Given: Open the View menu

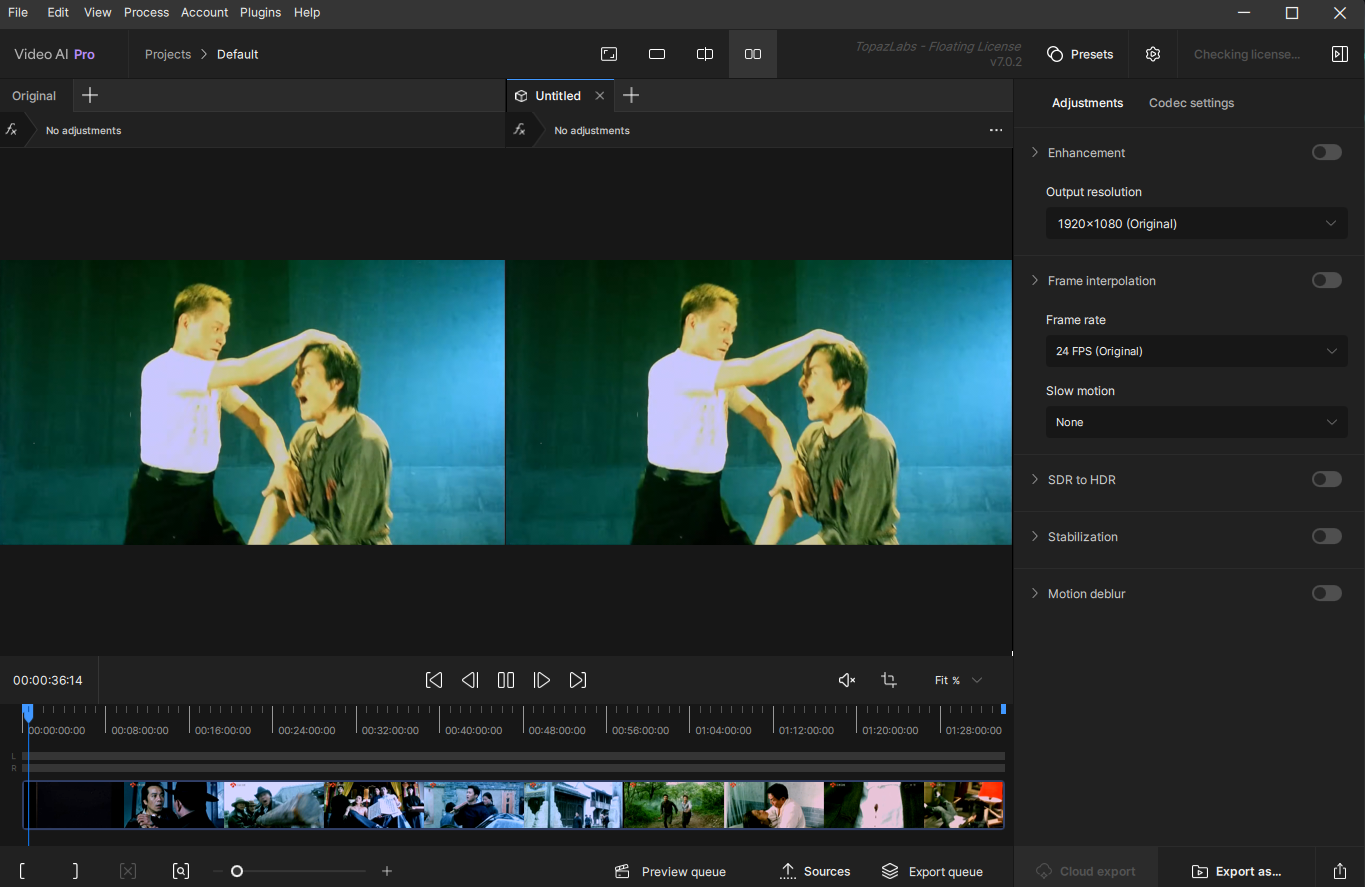Looking at the screenshot, I should [x=98, y=12].
